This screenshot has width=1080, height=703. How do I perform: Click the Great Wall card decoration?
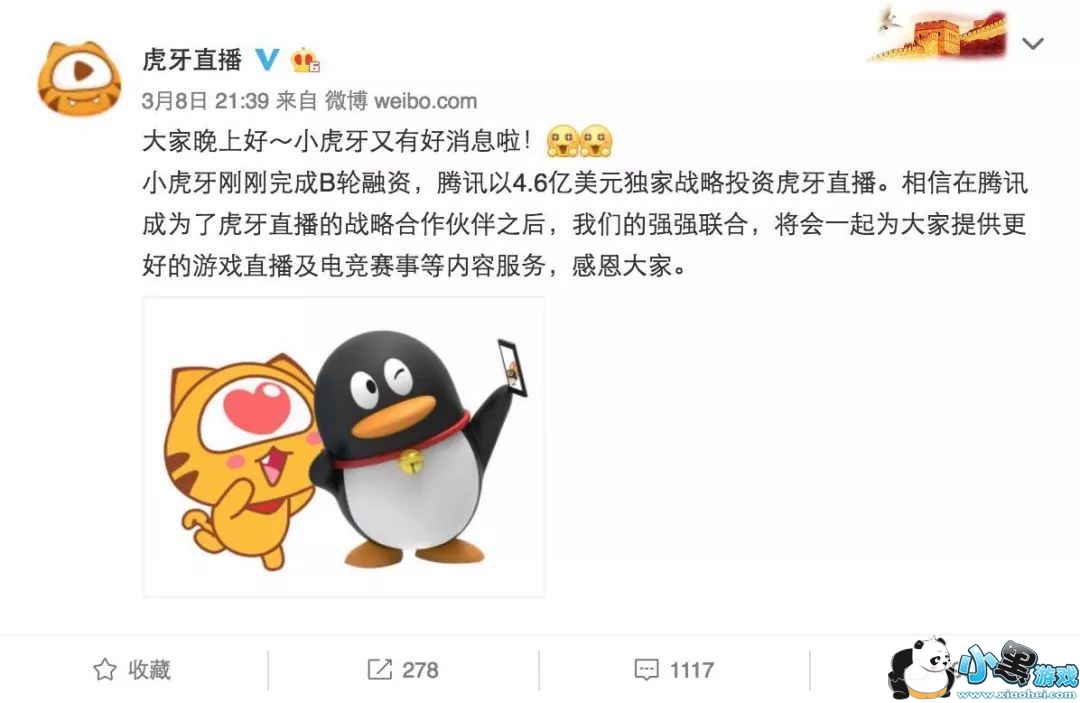[939, 34]
